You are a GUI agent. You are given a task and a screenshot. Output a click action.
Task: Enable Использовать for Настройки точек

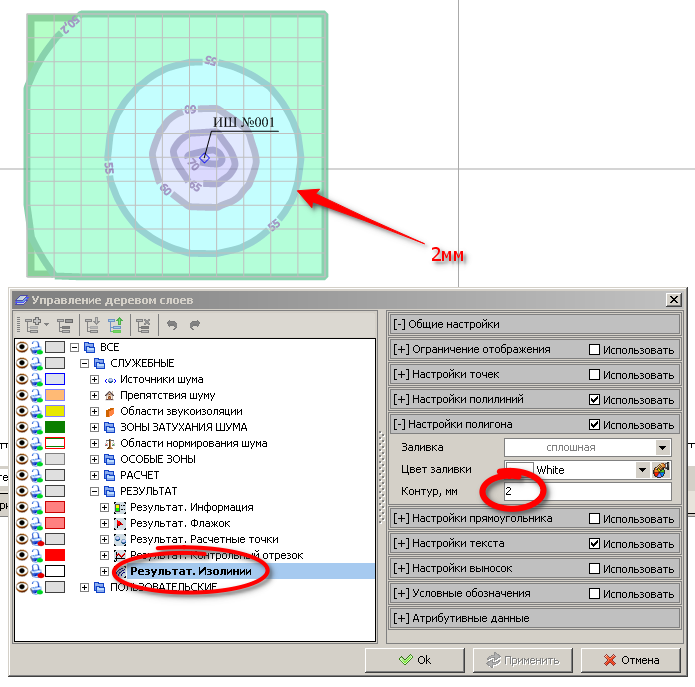pos(595,374)
